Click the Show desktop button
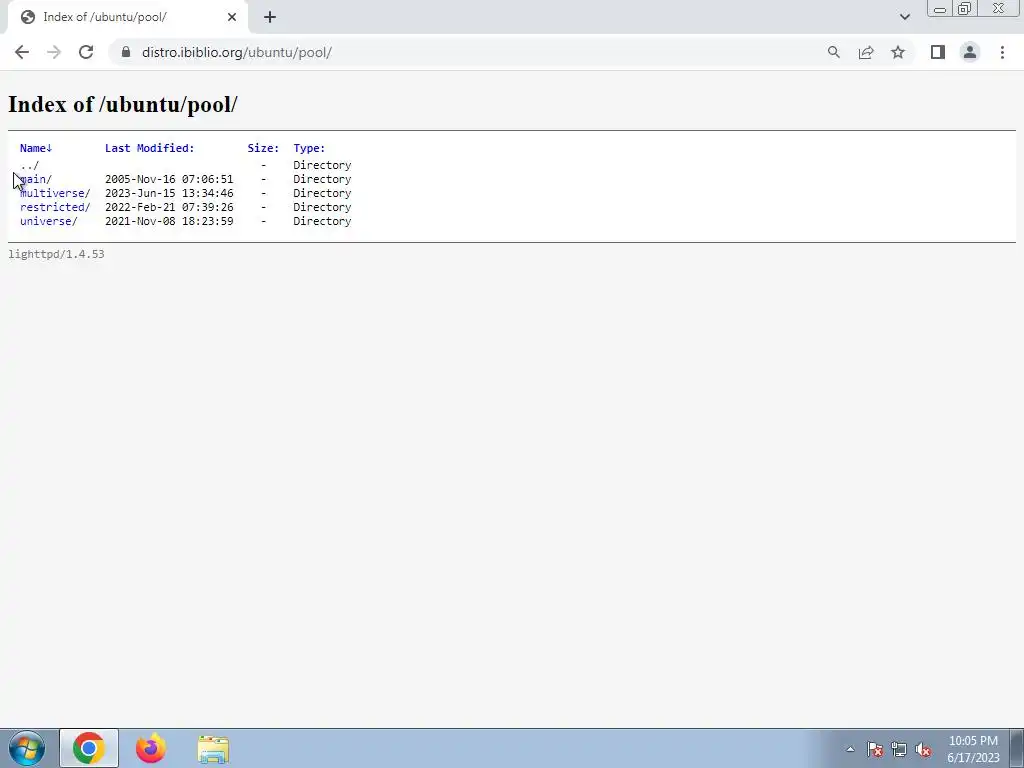Viewport: 1024px width, 768px height. pos(1017,748)
